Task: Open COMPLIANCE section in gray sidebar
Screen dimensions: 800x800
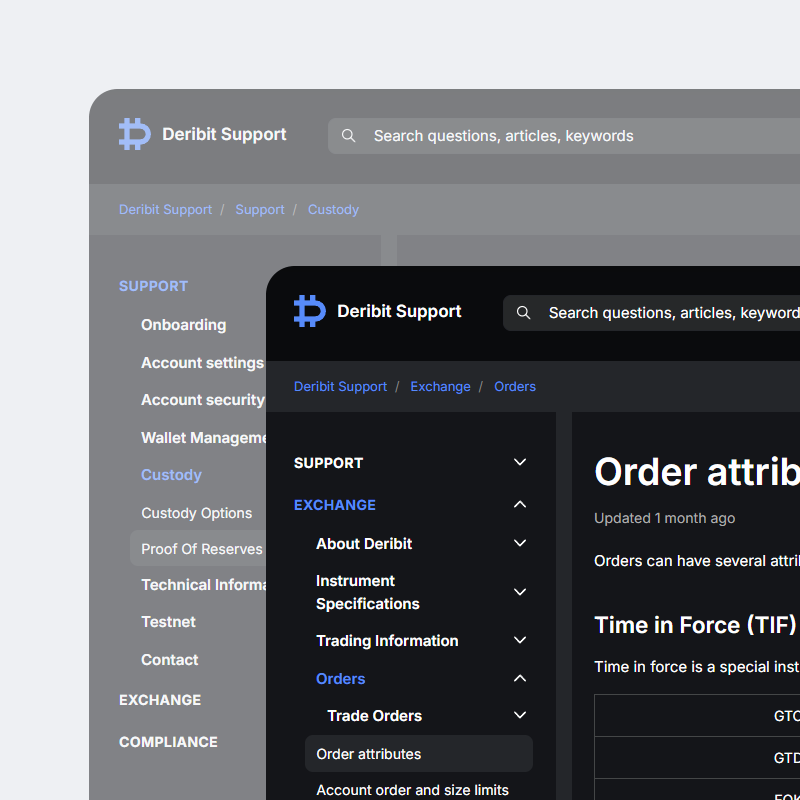Action: pyautogui.click(x=168, y=742)
